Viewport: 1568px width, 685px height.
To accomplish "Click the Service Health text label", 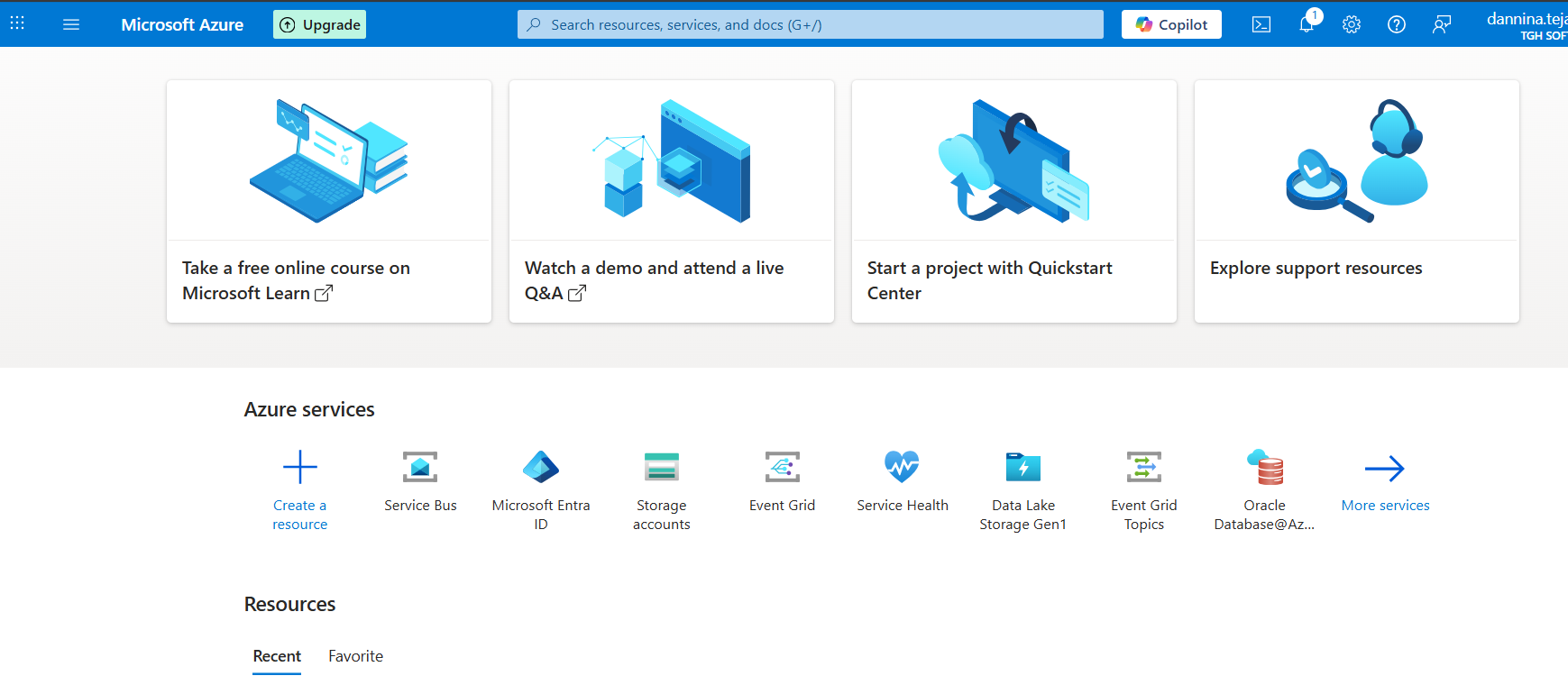I will (x=903, y=506).
